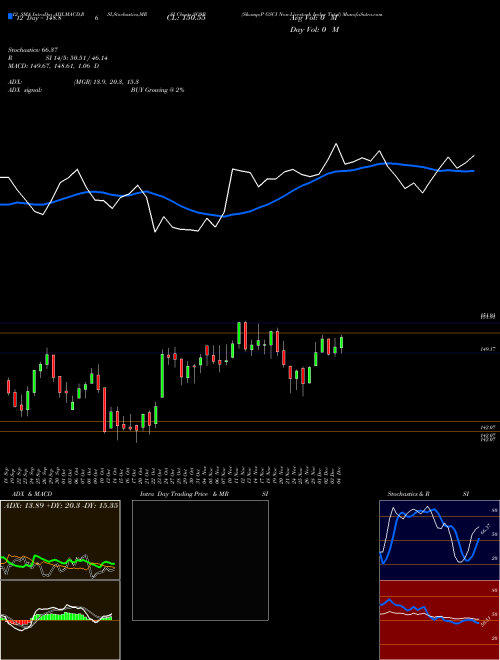The image size is (500, 660).
Task: Click the long red candle at the October low
Action: [x=104, y=410]
